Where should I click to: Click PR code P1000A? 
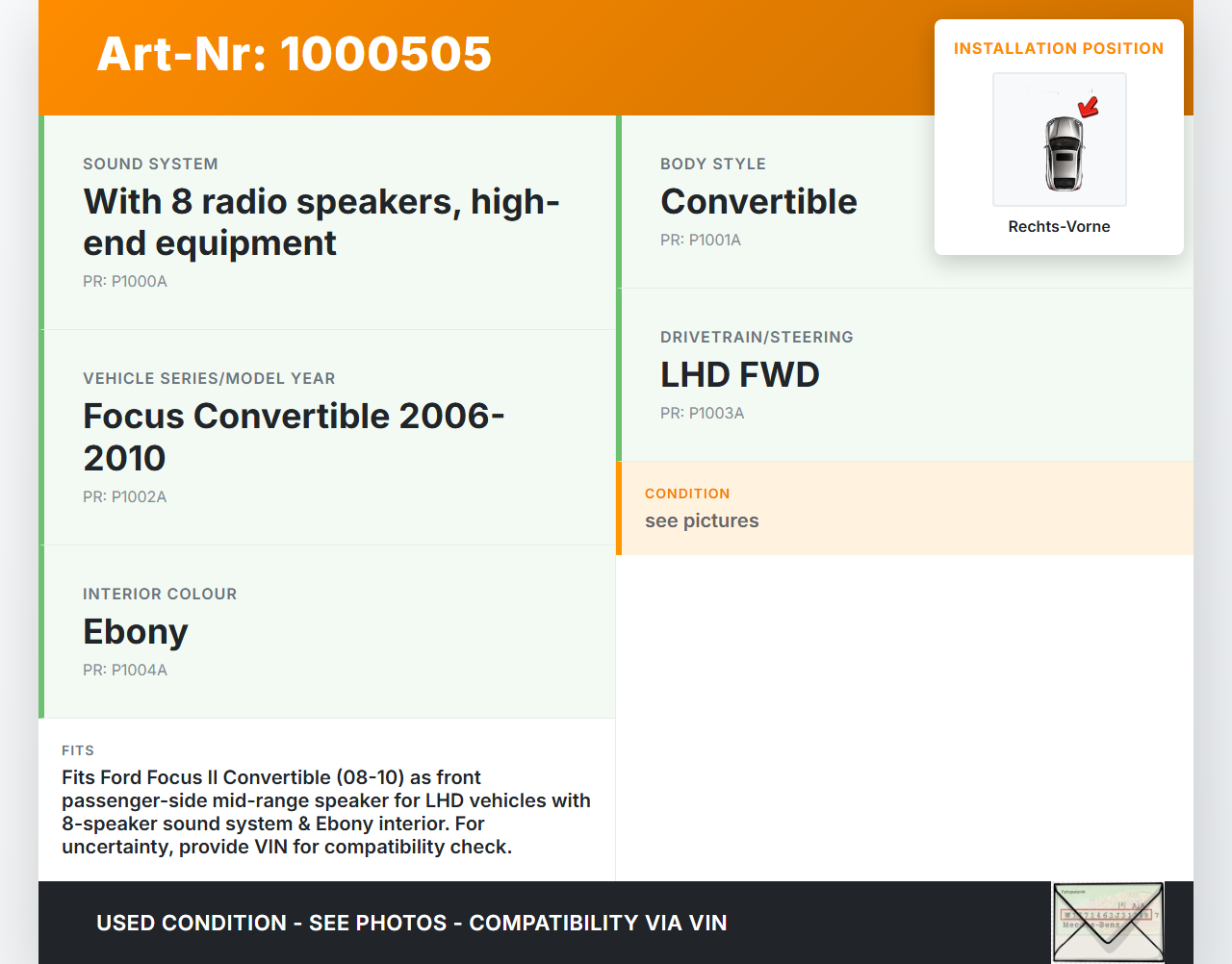coord(125,281)
